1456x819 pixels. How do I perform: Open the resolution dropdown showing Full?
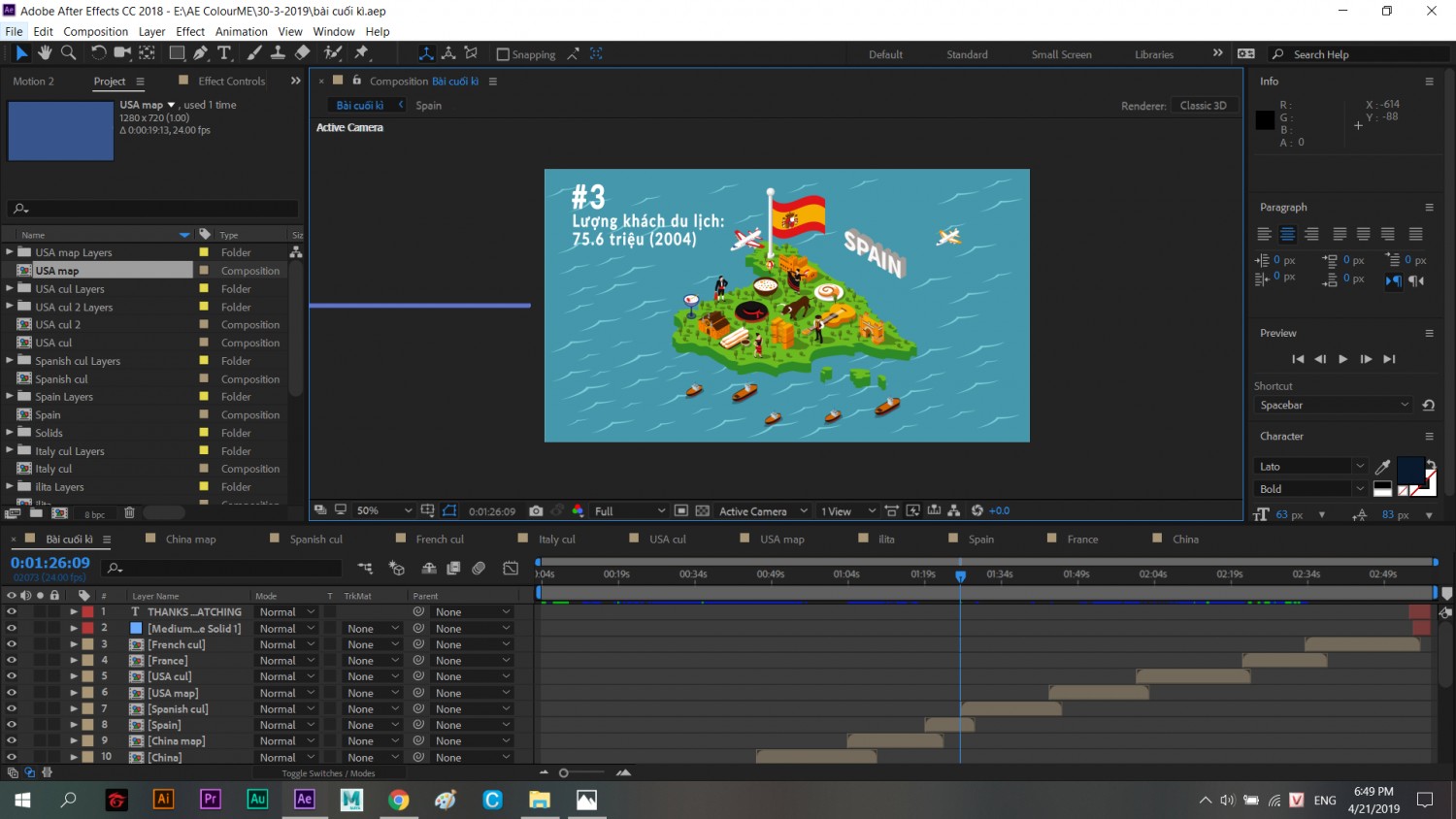point(629,510)
